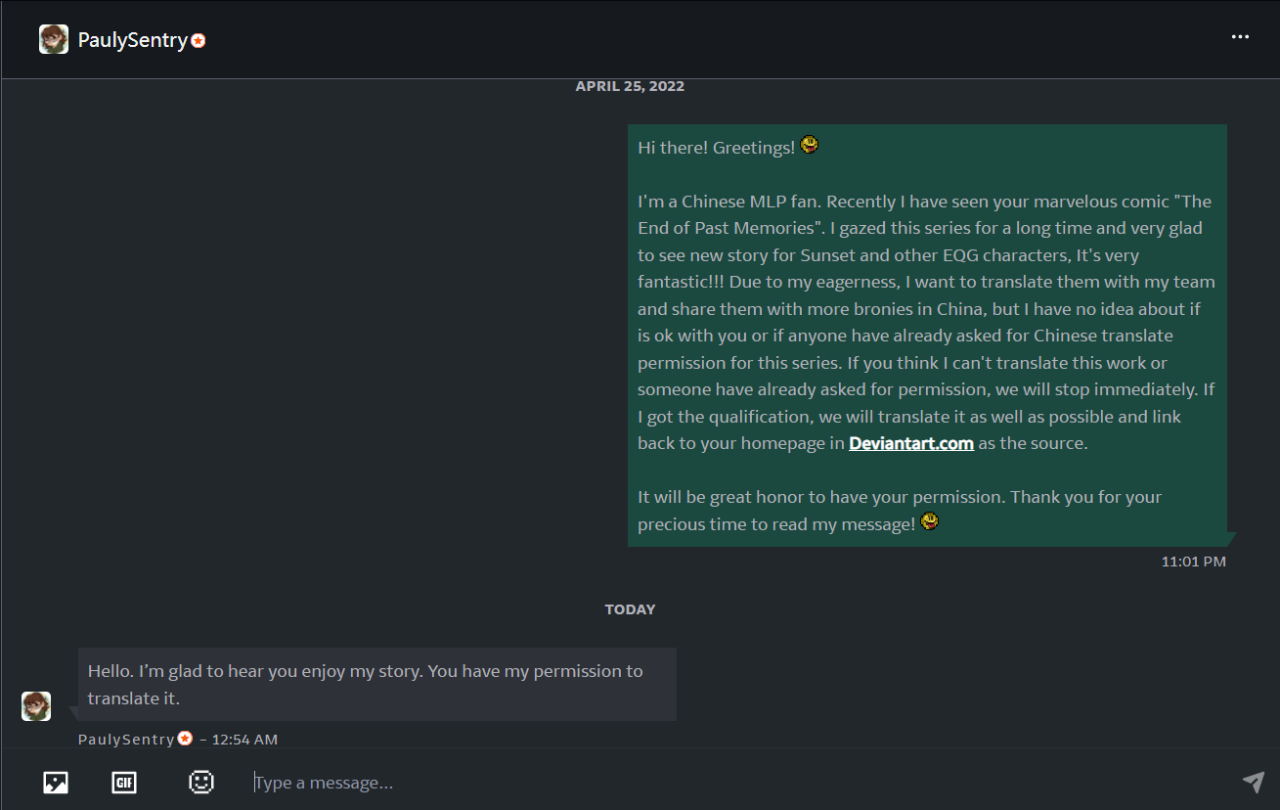Click the emoticon ending the sent message

pyautogui.click(x=929, y=521)
